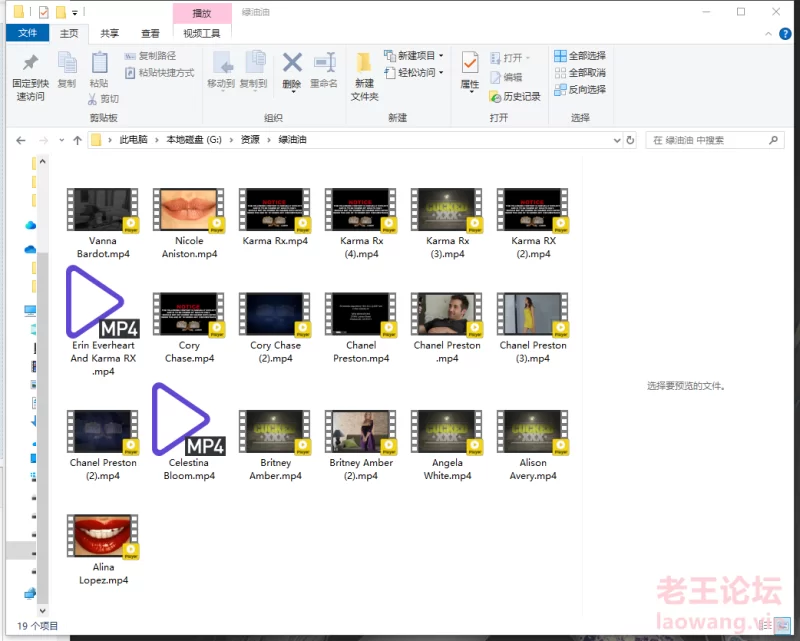800x641 pixels.
Task: Select the Alina Lopez.mp4 file
Action: tap(103, 550)
